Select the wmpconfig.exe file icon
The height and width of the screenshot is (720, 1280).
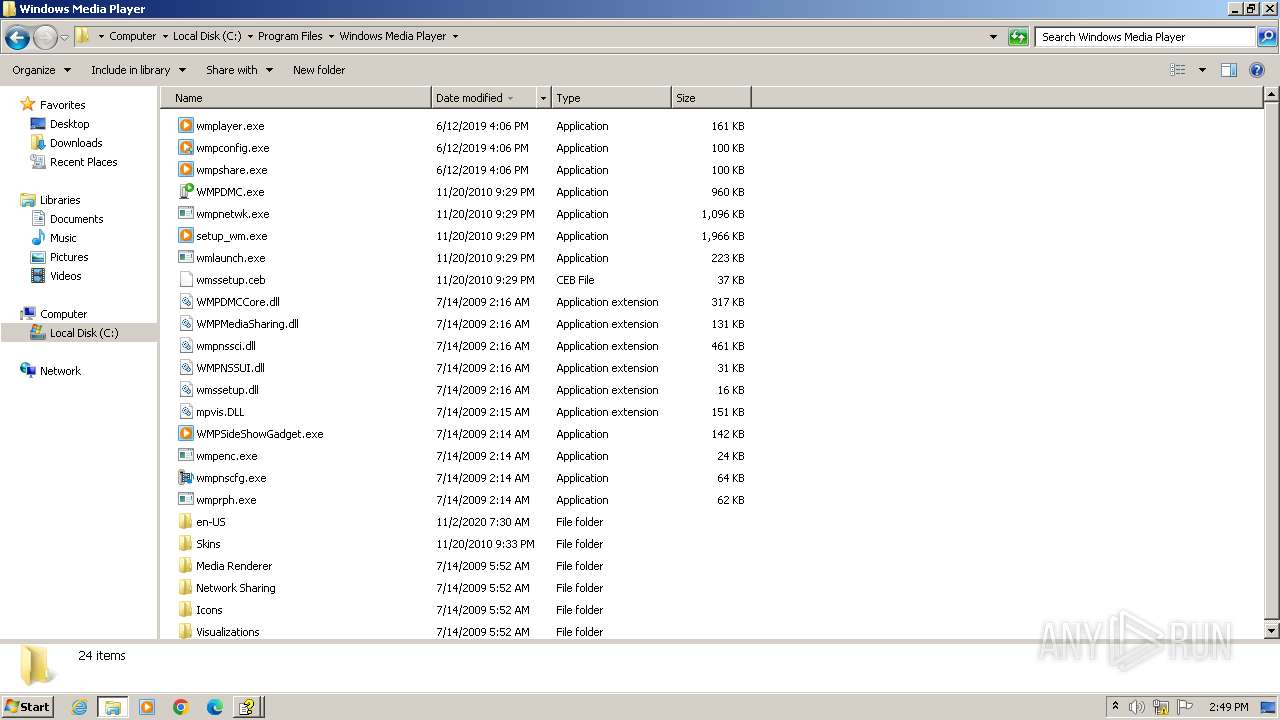click(185, 148)
